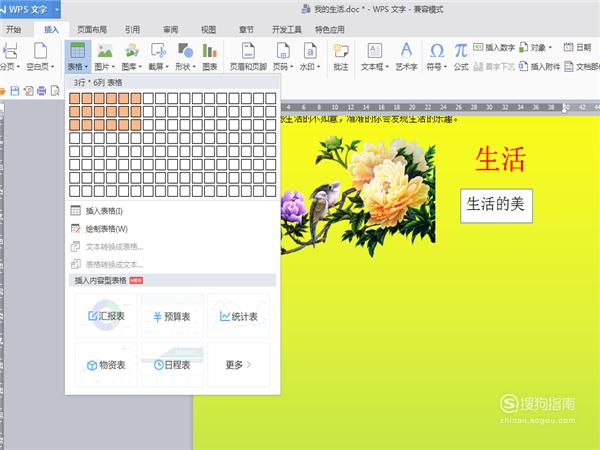Click 更多 for more table templates

tap(238, 365)
